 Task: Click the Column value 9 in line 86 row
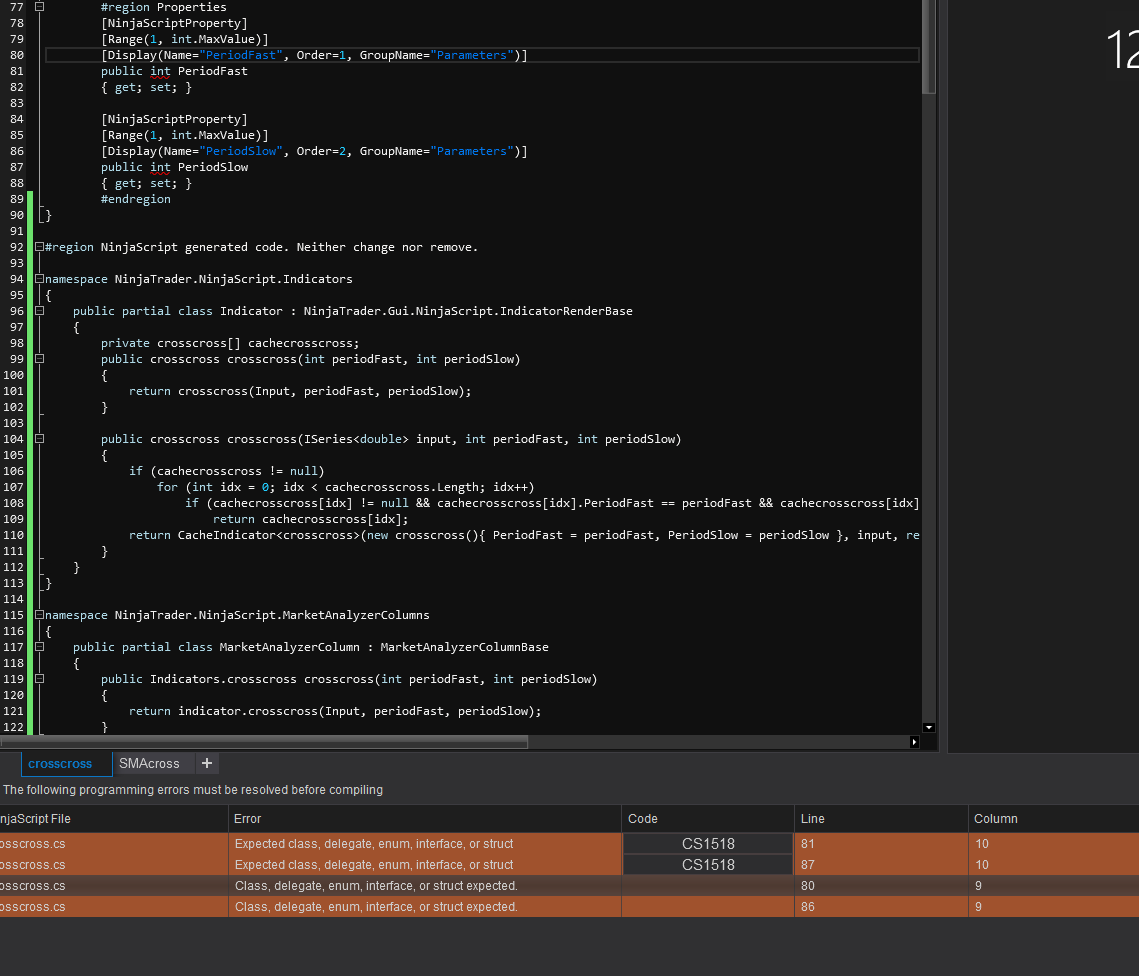978,907
